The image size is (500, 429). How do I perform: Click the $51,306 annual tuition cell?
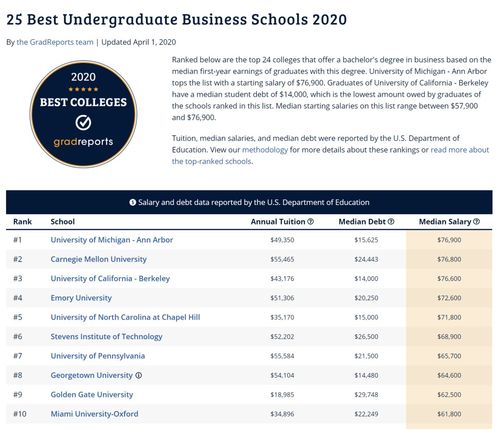[x=282, y=298]
